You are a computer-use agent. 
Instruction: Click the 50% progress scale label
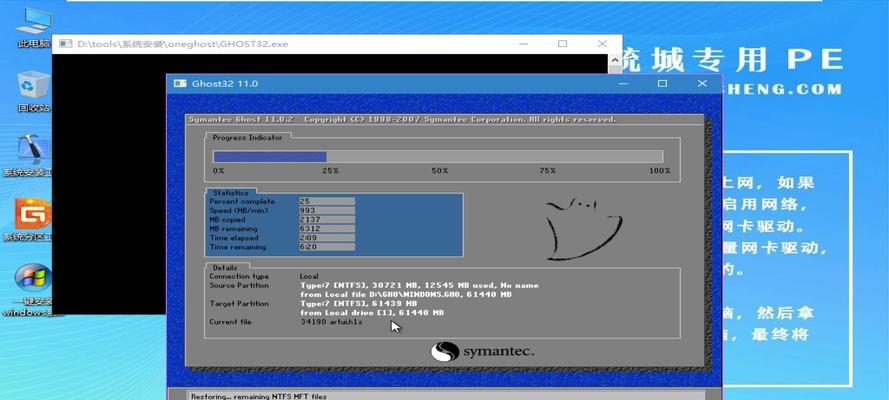coord(440,171)
